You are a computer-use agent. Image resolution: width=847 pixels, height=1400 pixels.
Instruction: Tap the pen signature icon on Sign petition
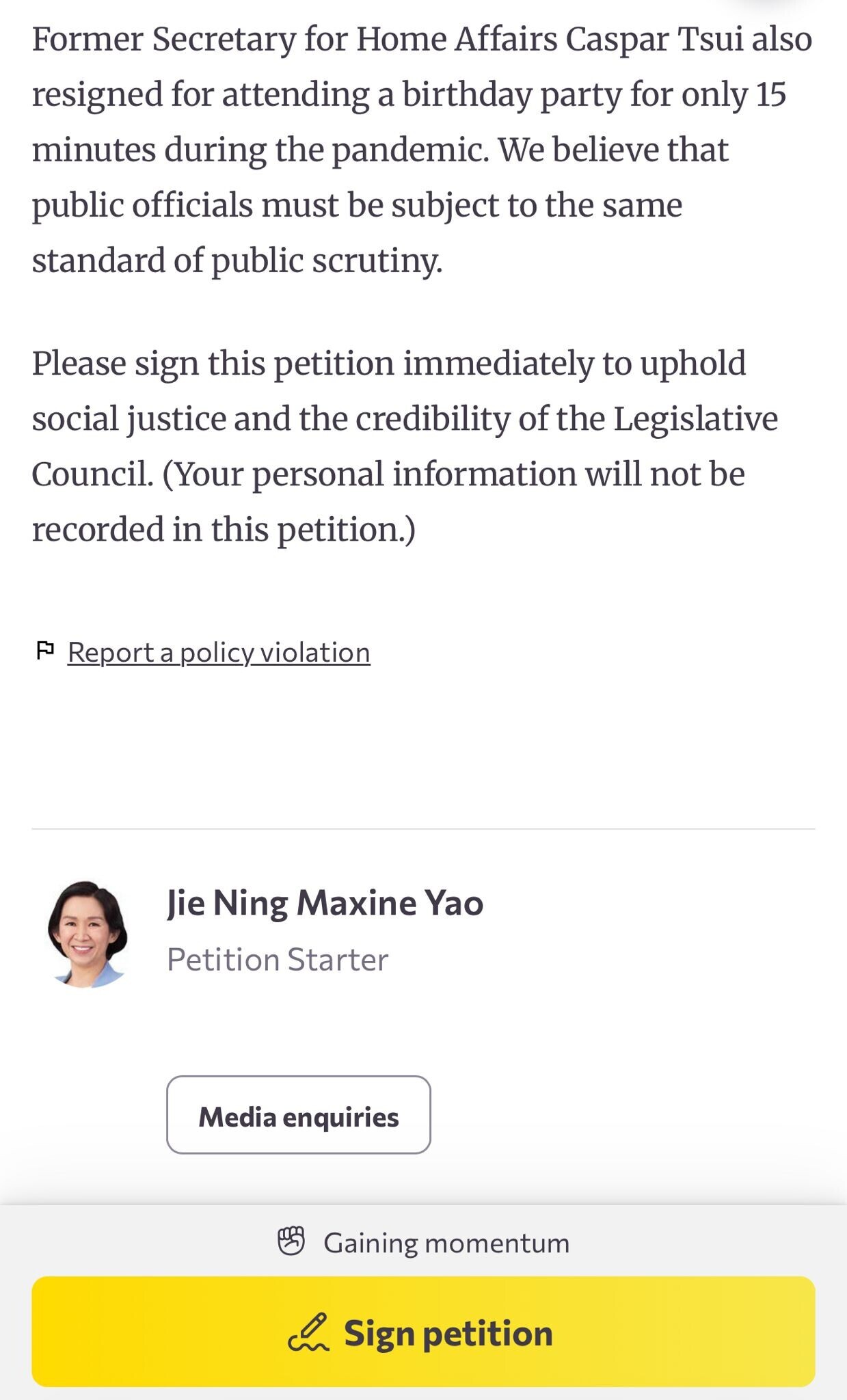(309, 1332)
